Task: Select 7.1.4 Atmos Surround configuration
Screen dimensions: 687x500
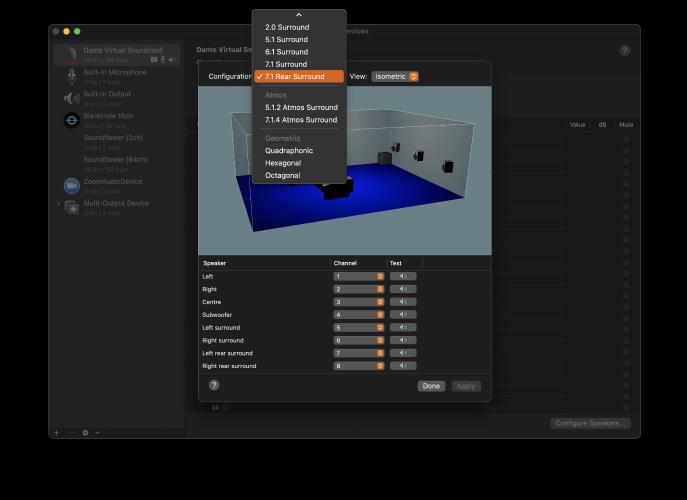Action: click(301, 120)
